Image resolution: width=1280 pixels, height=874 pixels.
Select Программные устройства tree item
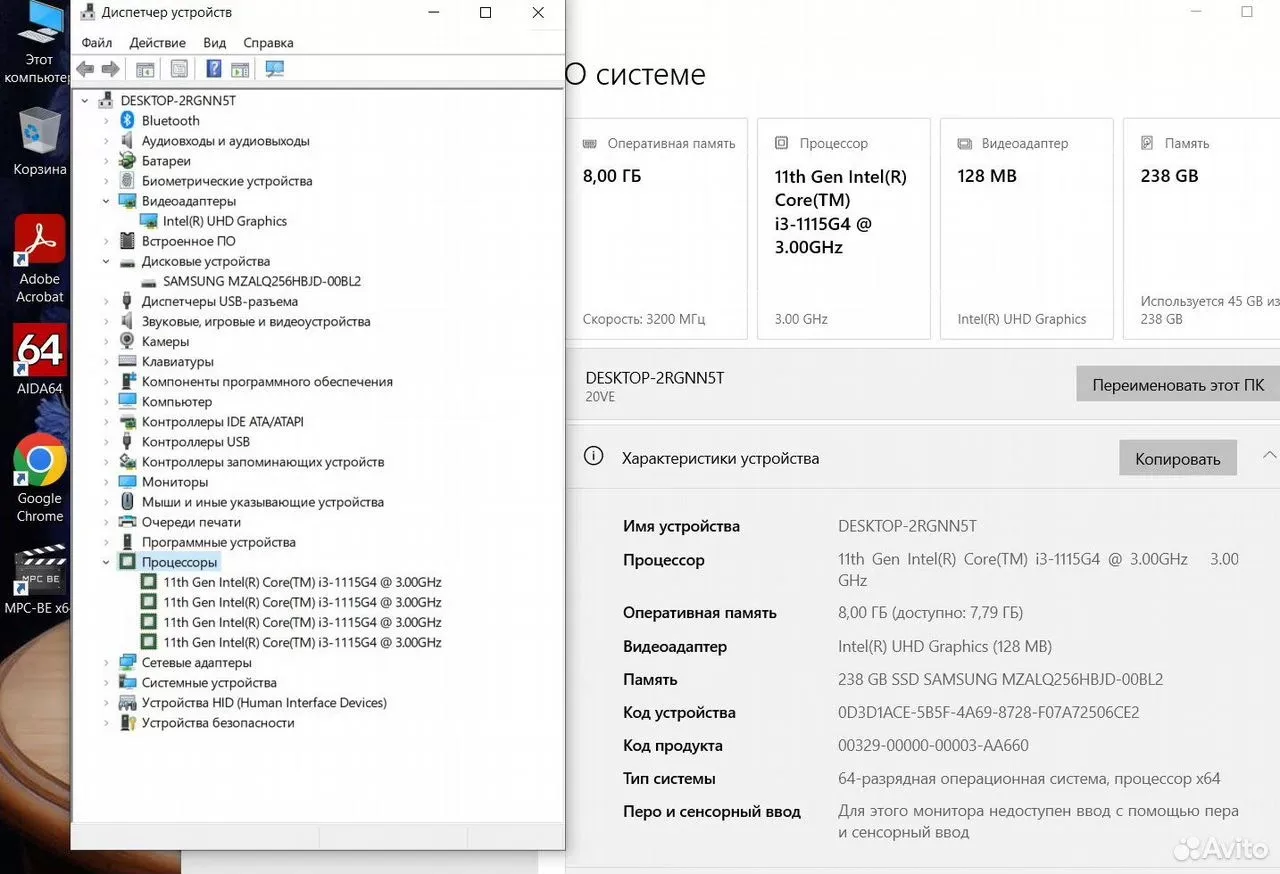click(219, 542)
